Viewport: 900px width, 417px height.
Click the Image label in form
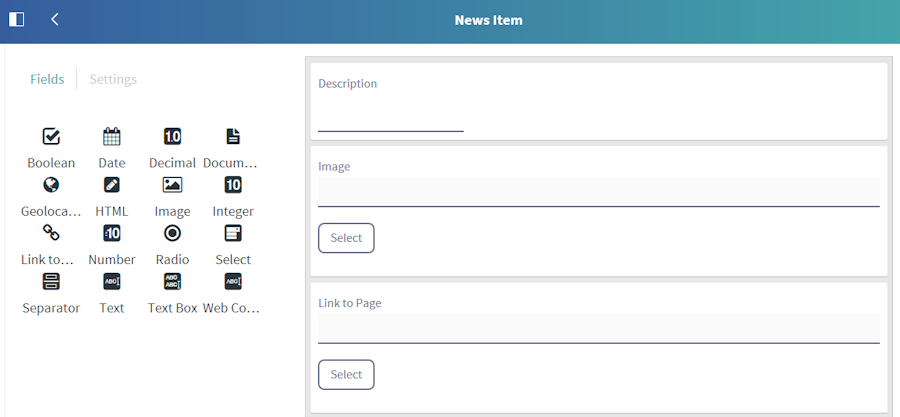(334, 166)
